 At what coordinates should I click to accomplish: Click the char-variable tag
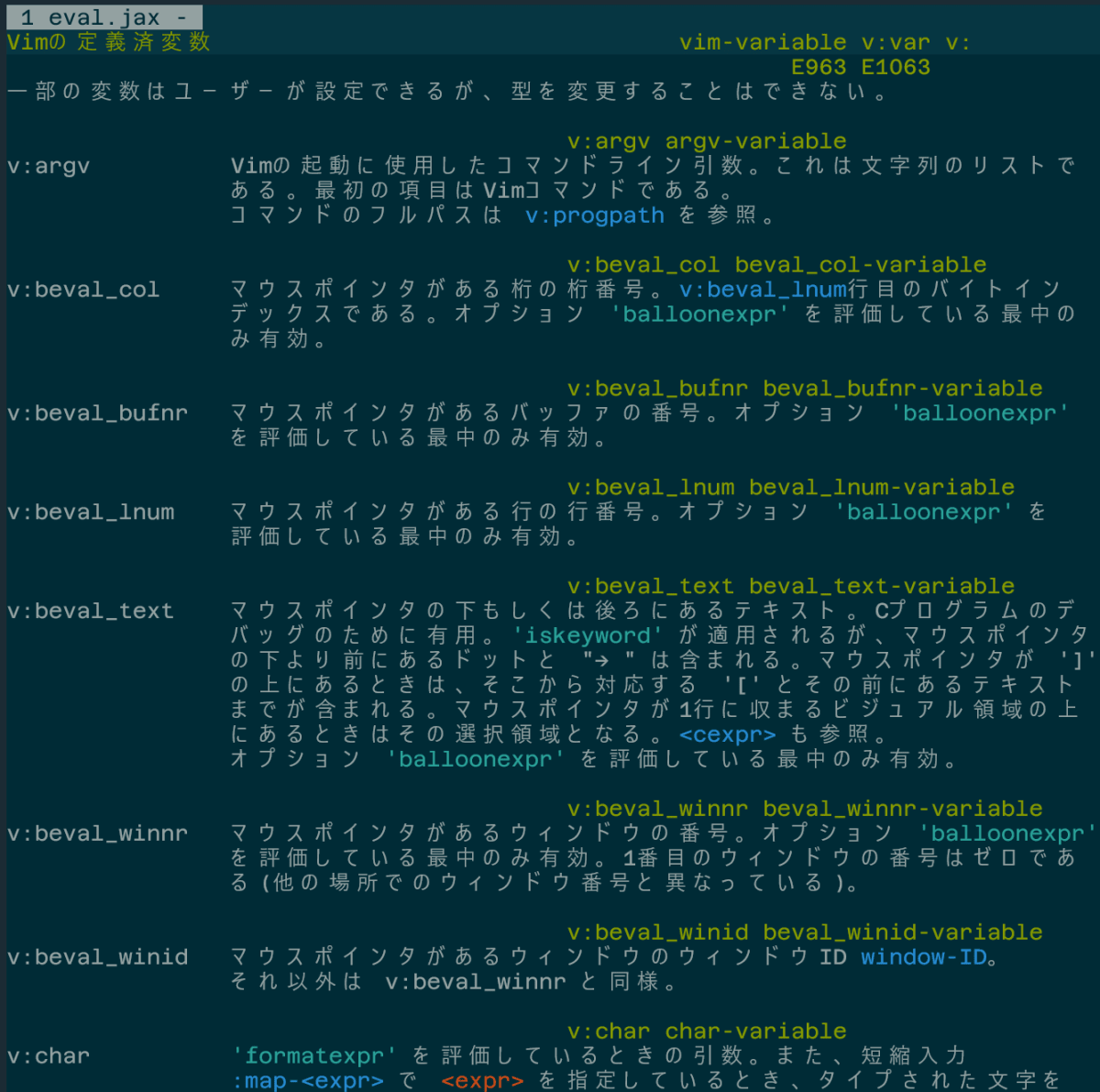click(x=755, y=1031)
